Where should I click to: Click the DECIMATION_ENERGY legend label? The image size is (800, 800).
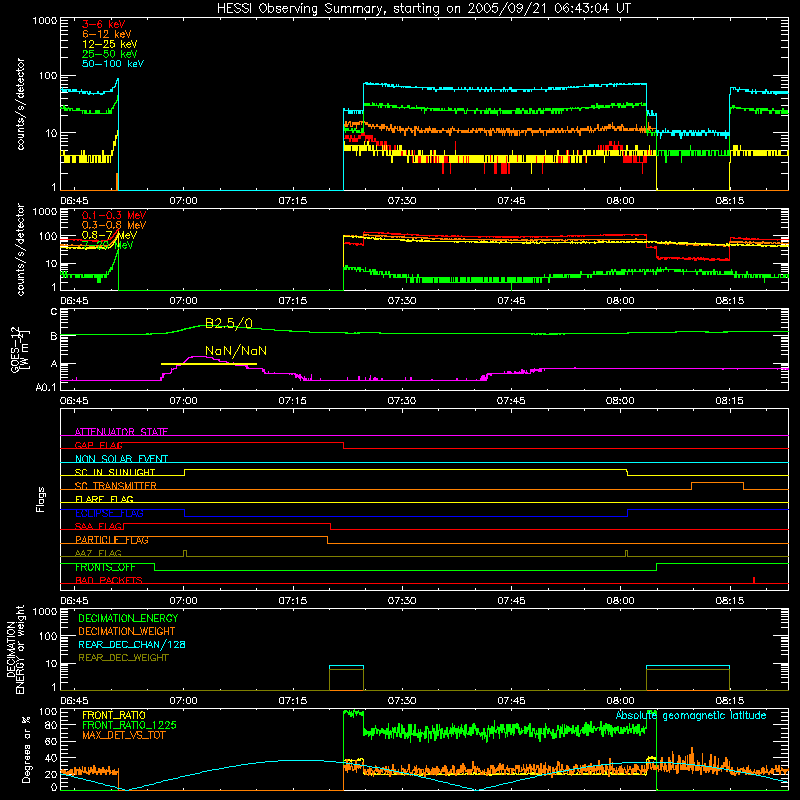pyautogui.click(x=128, y=618)
